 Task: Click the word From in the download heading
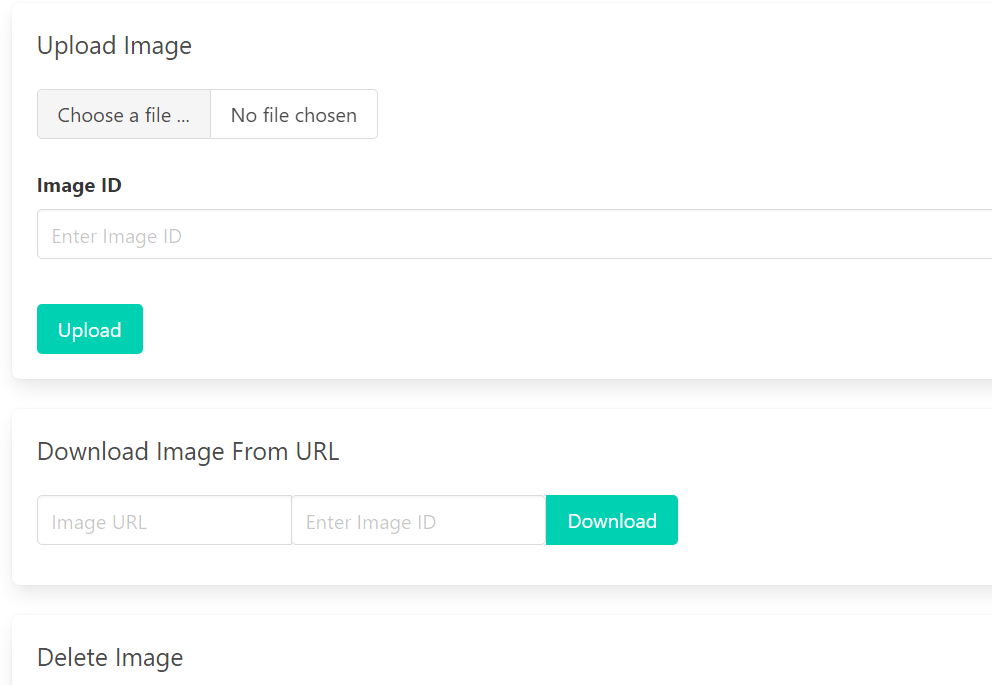[x=260, y=452]
